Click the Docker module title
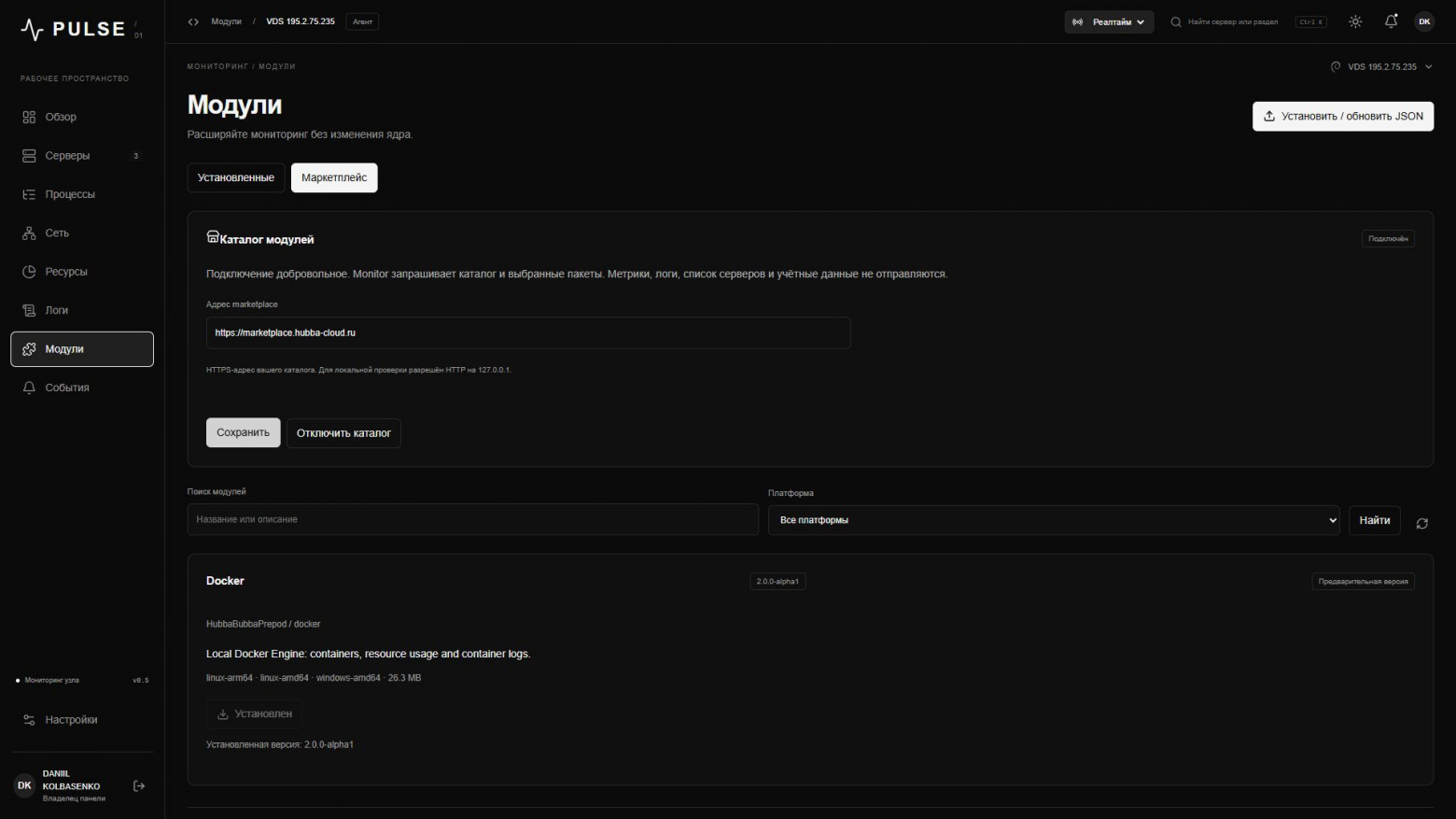The height and width of the screenshot is (819, 1456). coord(225,581)
